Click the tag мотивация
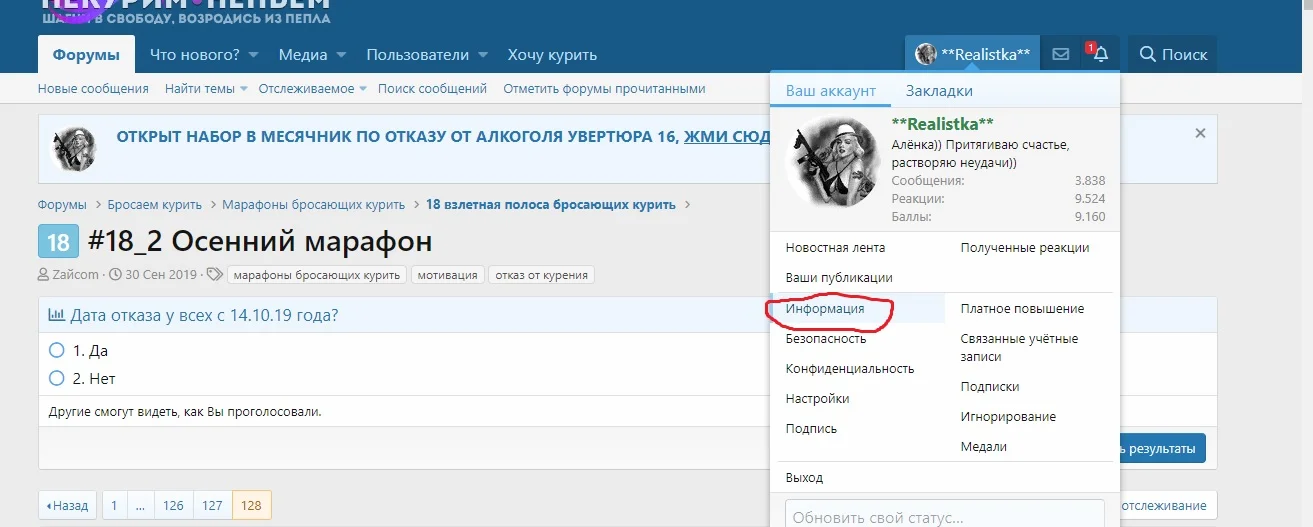The image size is (1313, 527). [448, 274]
